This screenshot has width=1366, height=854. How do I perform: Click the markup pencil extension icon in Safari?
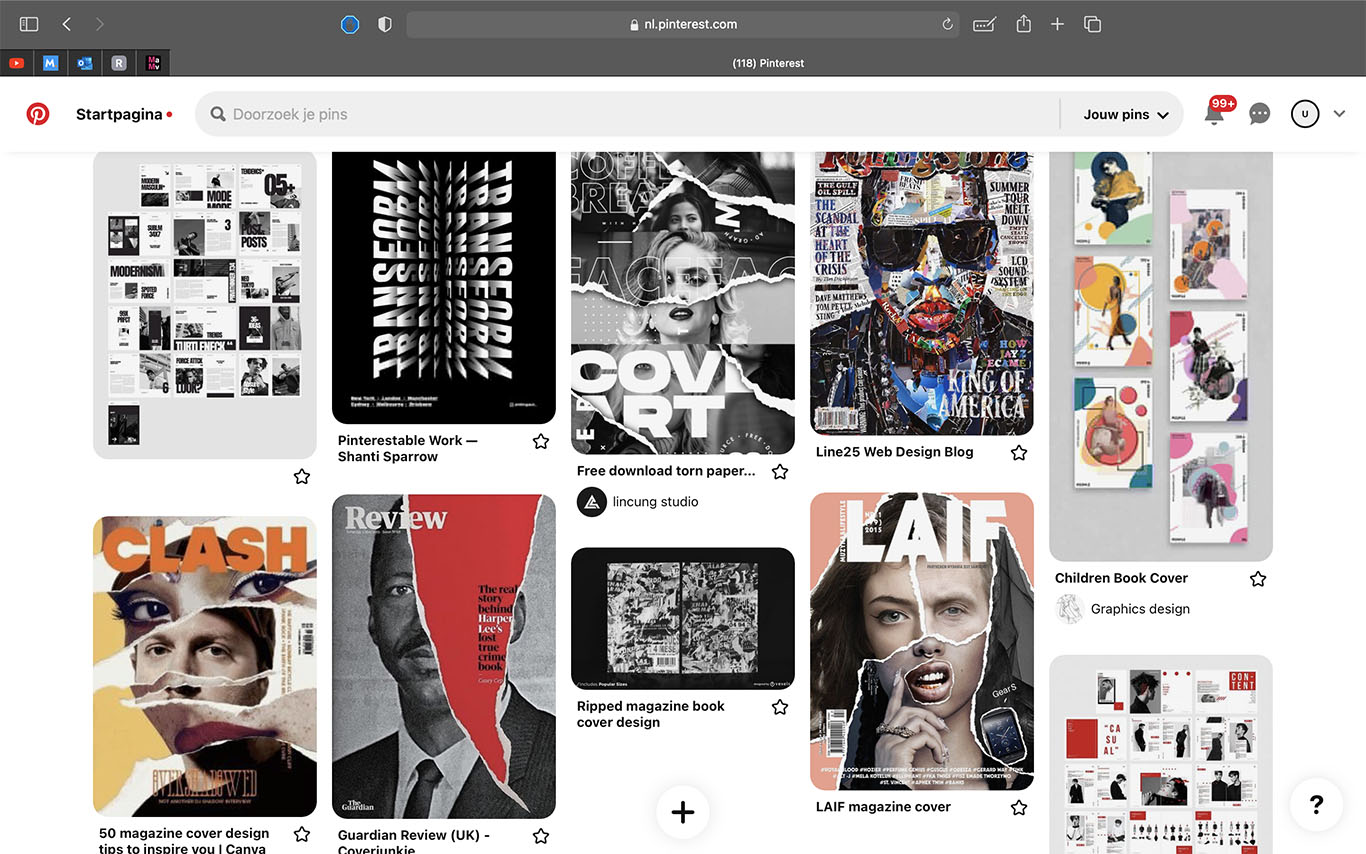(x=984, y=24)
